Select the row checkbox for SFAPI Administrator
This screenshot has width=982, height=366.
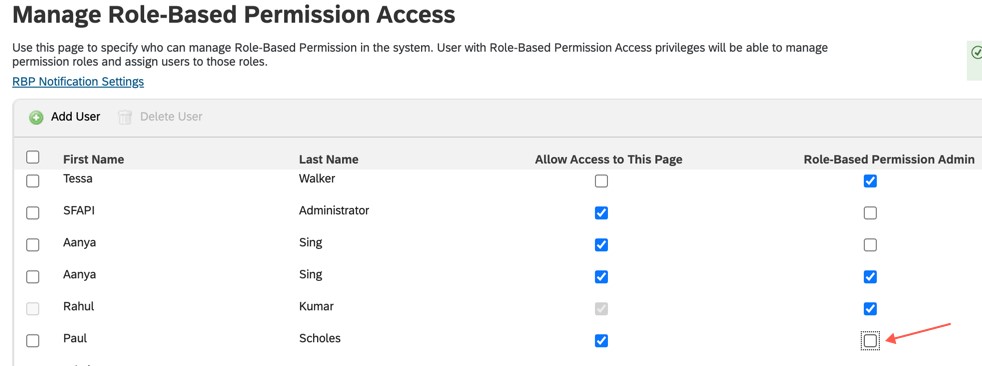33,213
